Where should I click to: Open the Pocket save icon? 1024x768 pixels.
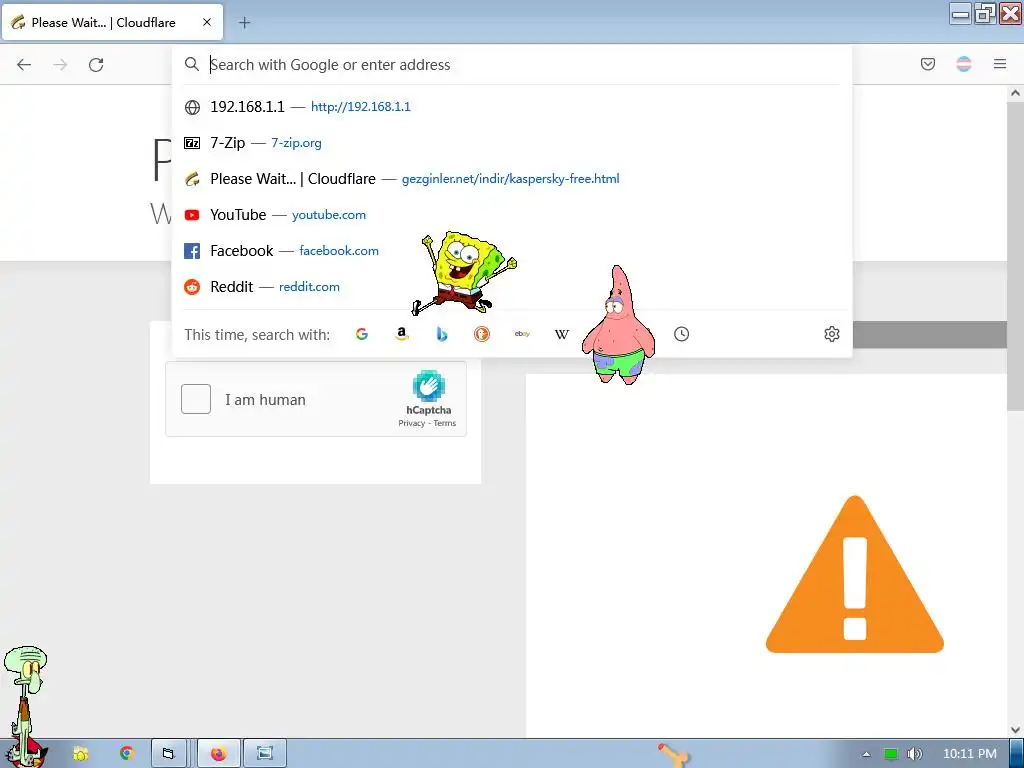927,64
